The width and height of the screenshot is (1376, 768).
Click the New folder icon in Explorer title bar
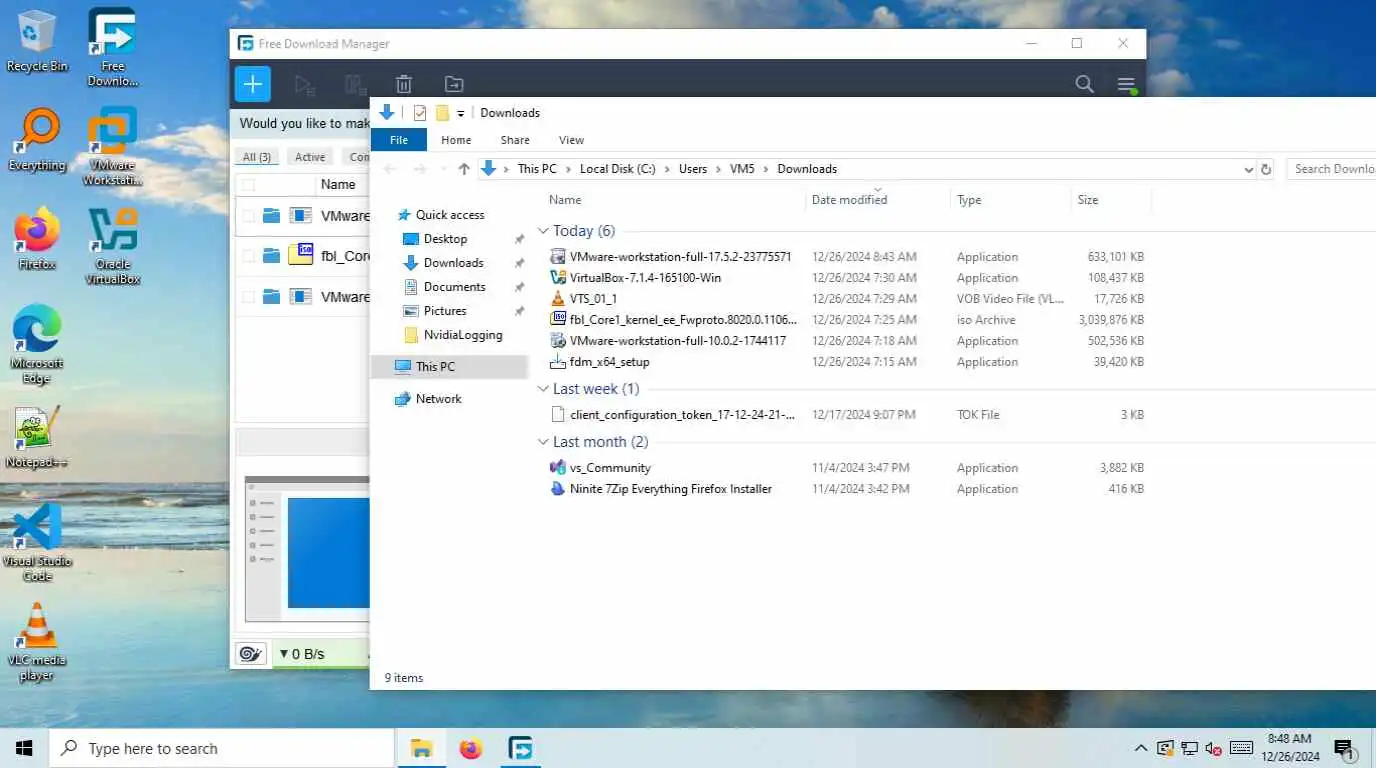tap(442, 113)
